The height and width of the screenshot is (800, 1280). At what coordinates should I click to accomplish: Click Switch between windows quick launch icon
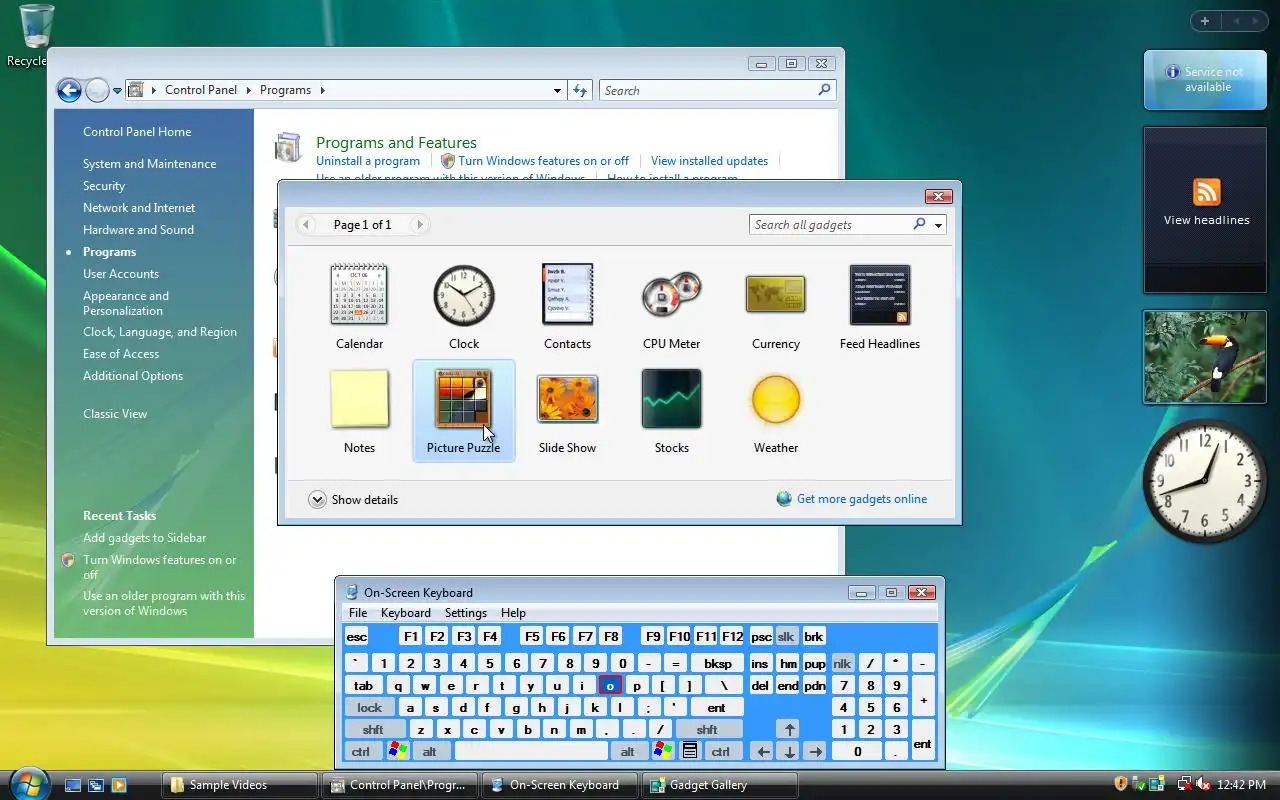96,785
